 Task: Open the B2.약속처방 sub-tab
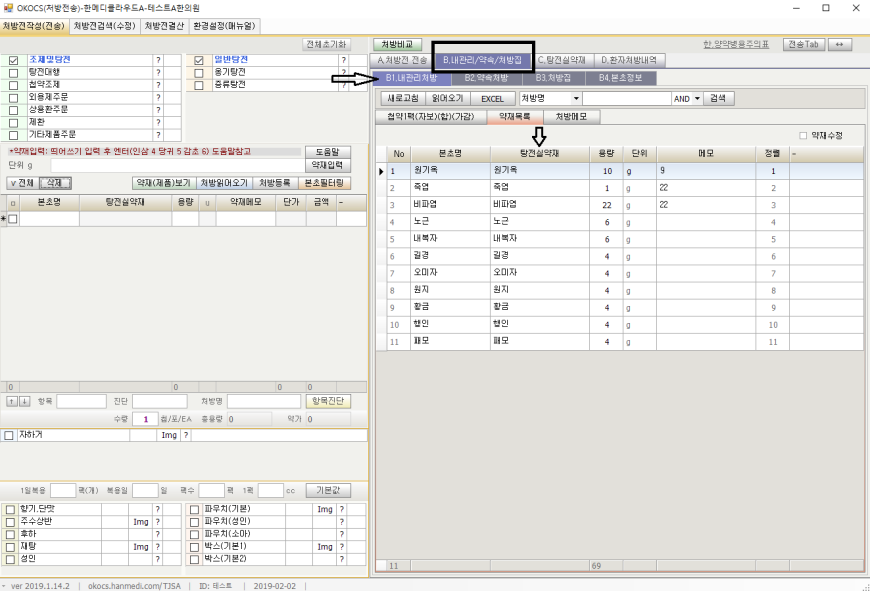(x=486, y=78)
